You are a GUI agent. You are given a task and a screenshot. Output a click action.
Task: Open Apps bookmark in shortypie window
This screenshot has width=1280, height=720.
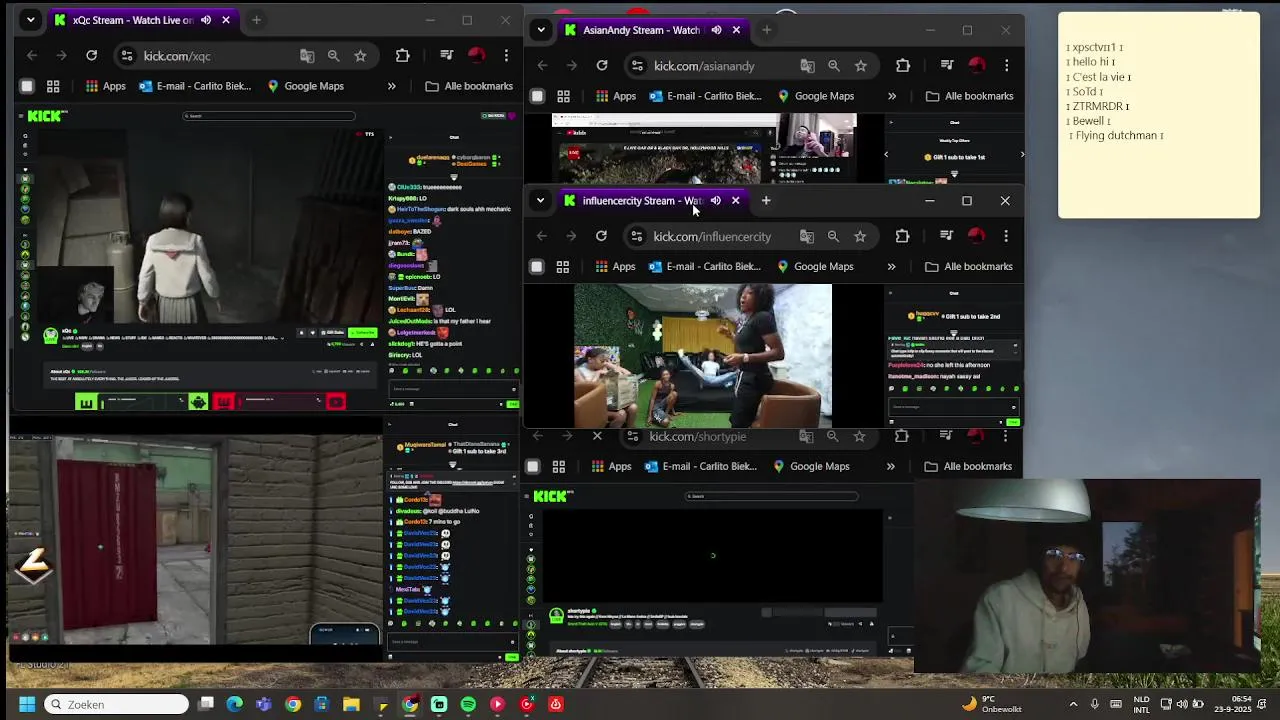tap(611, 466)
